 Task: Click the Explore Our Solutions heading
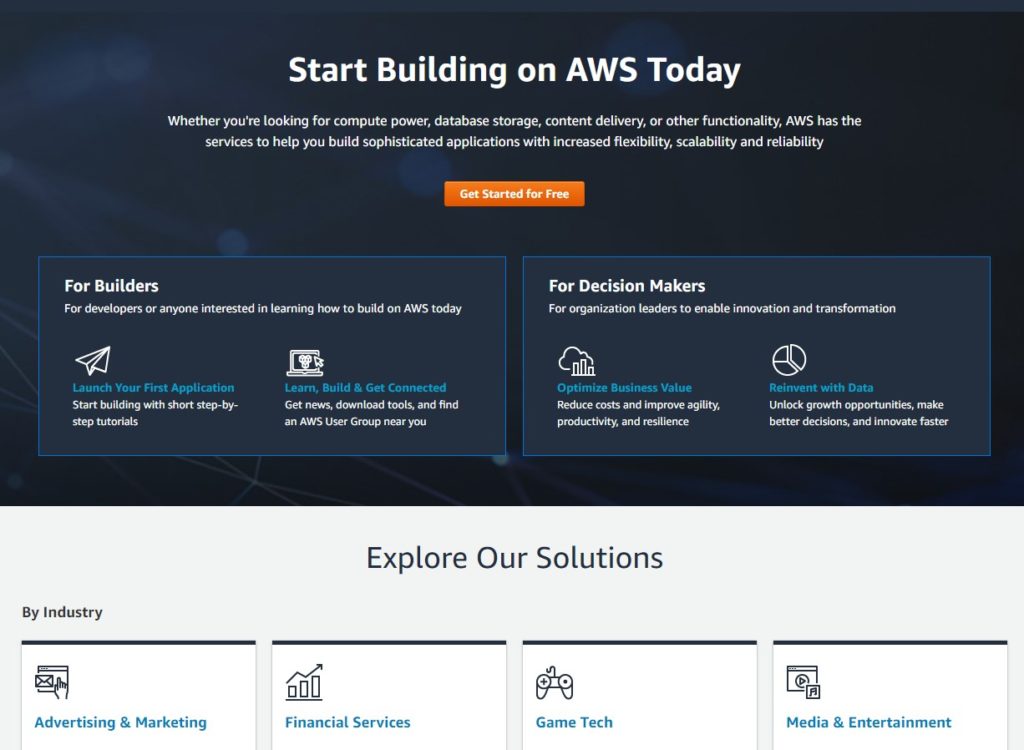click(515, 557)
